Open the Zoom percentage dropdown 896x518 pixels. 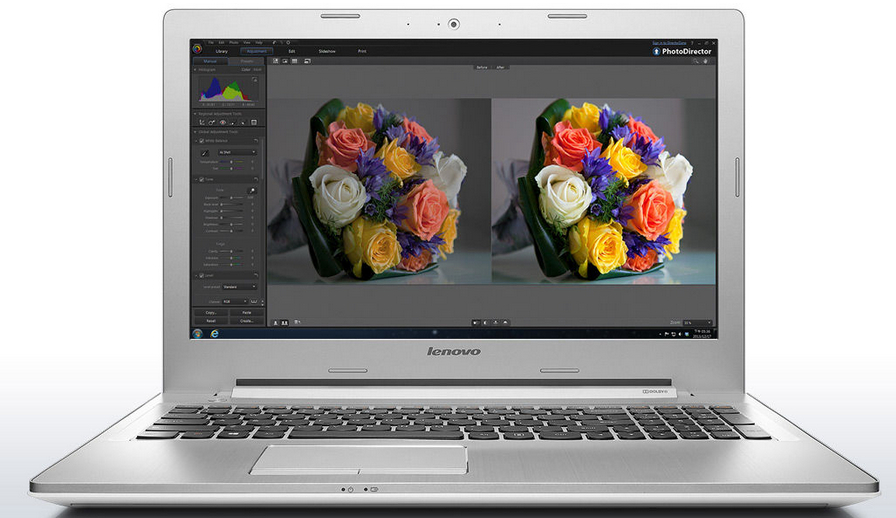click(x=698, y=322)
